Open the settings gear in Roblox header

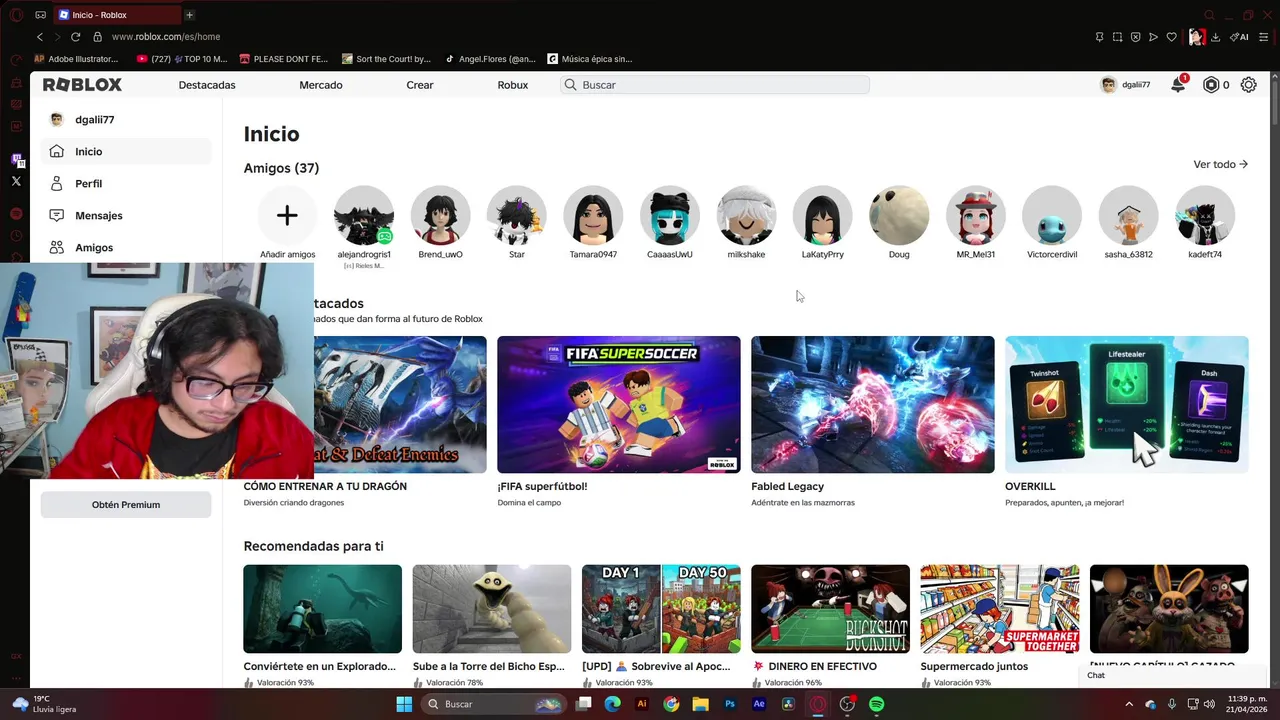[1248, 85]
